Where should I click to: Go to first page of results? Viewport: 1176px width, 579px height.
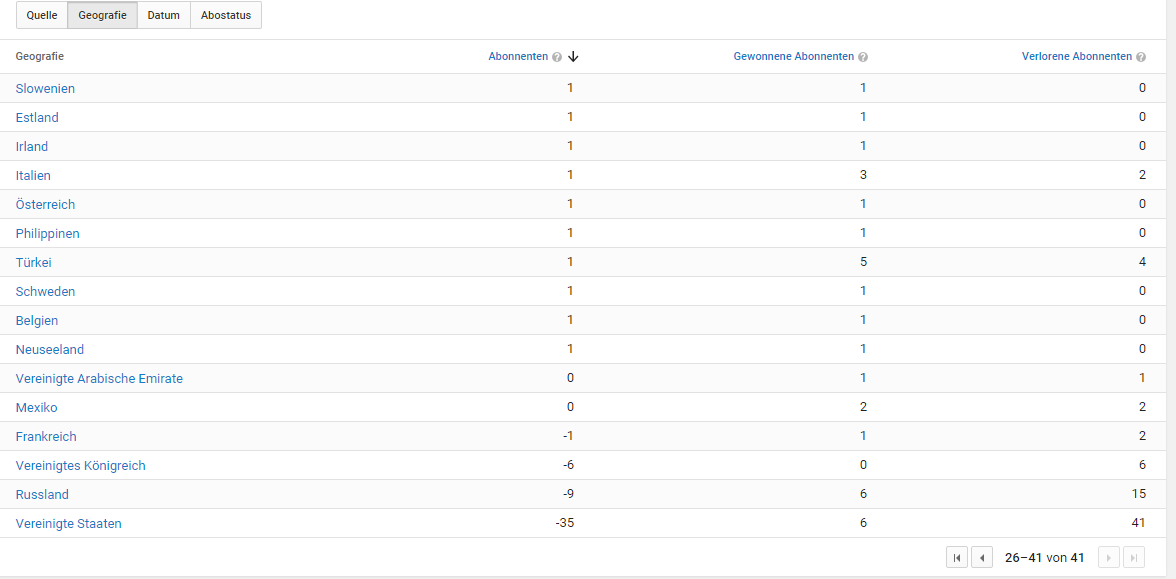(957, 558)
